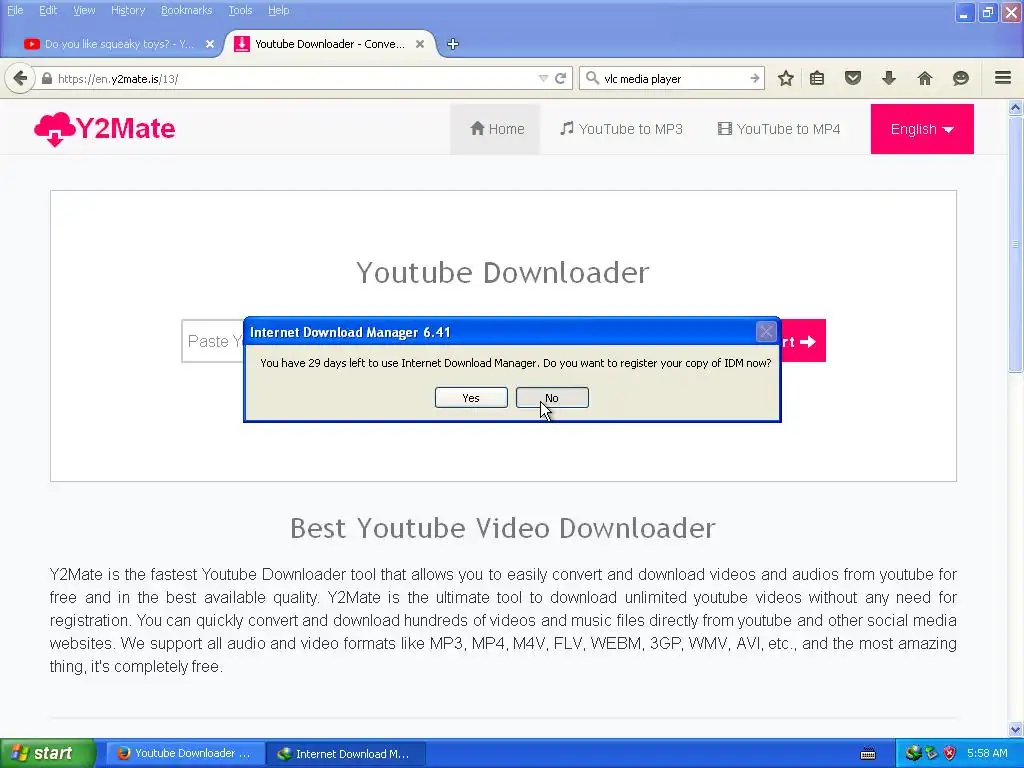Expand the English language dropdown
Image resolution: width=1024 pixels, height=768 pixels.
click(921, 129)
